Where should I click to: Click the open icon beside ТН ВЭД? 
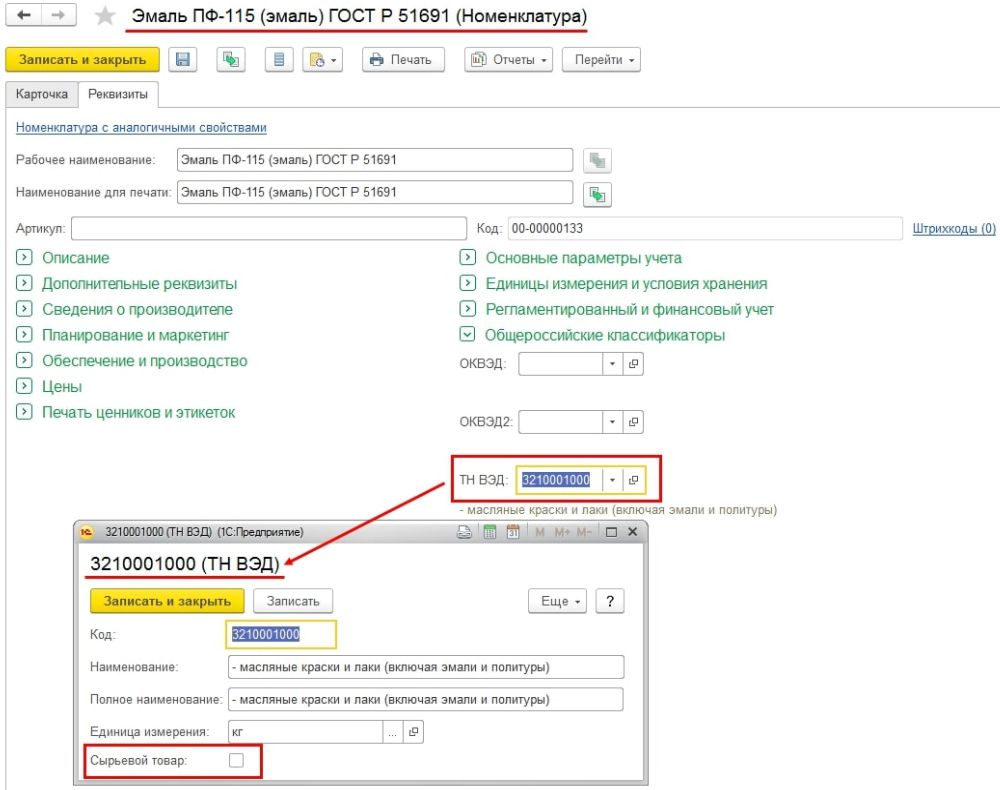(x=633, y=480)
